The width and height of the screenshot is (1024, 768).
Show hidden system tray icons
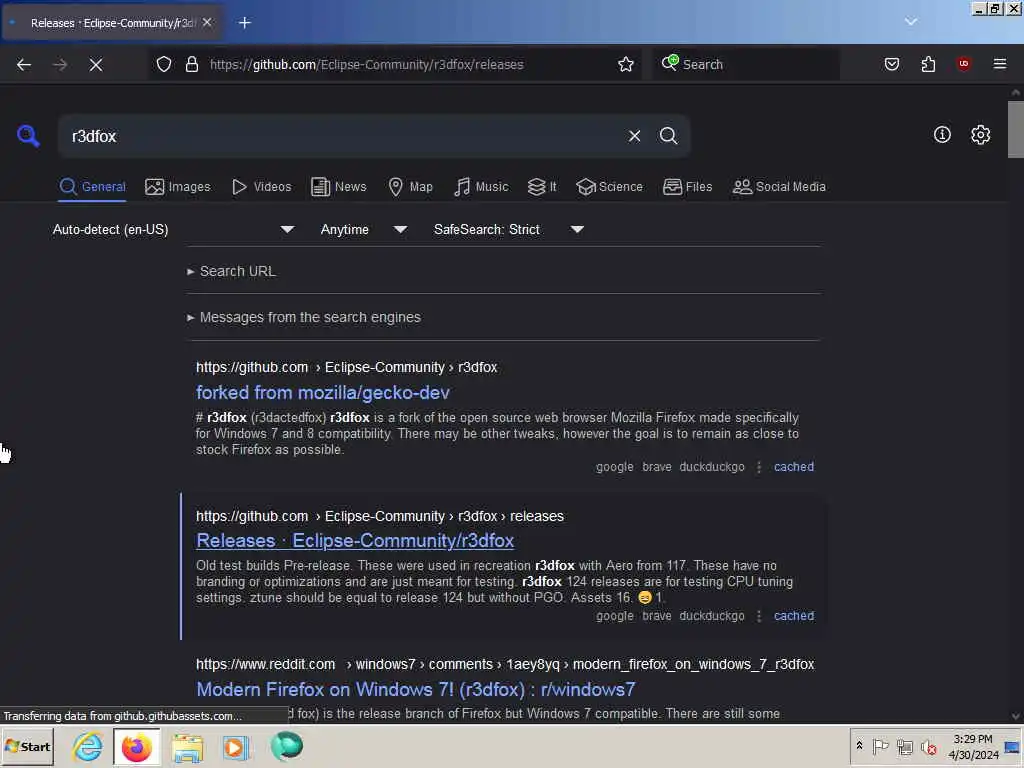[859, 746]
